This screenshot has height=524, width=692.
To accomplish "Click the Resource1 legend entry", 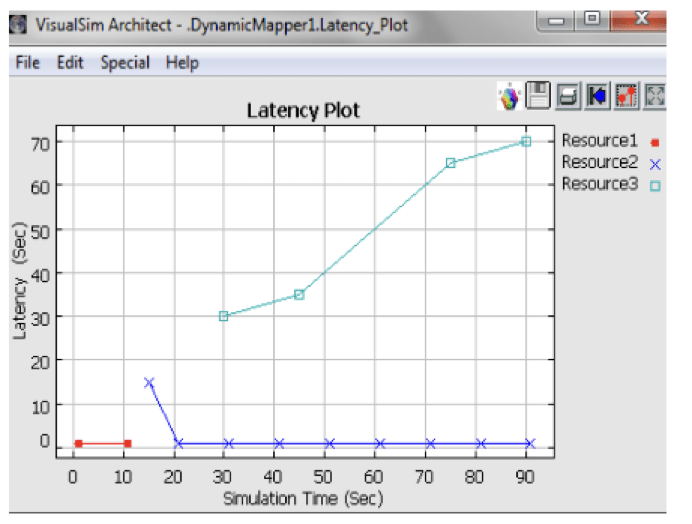I will click(599, 142).
